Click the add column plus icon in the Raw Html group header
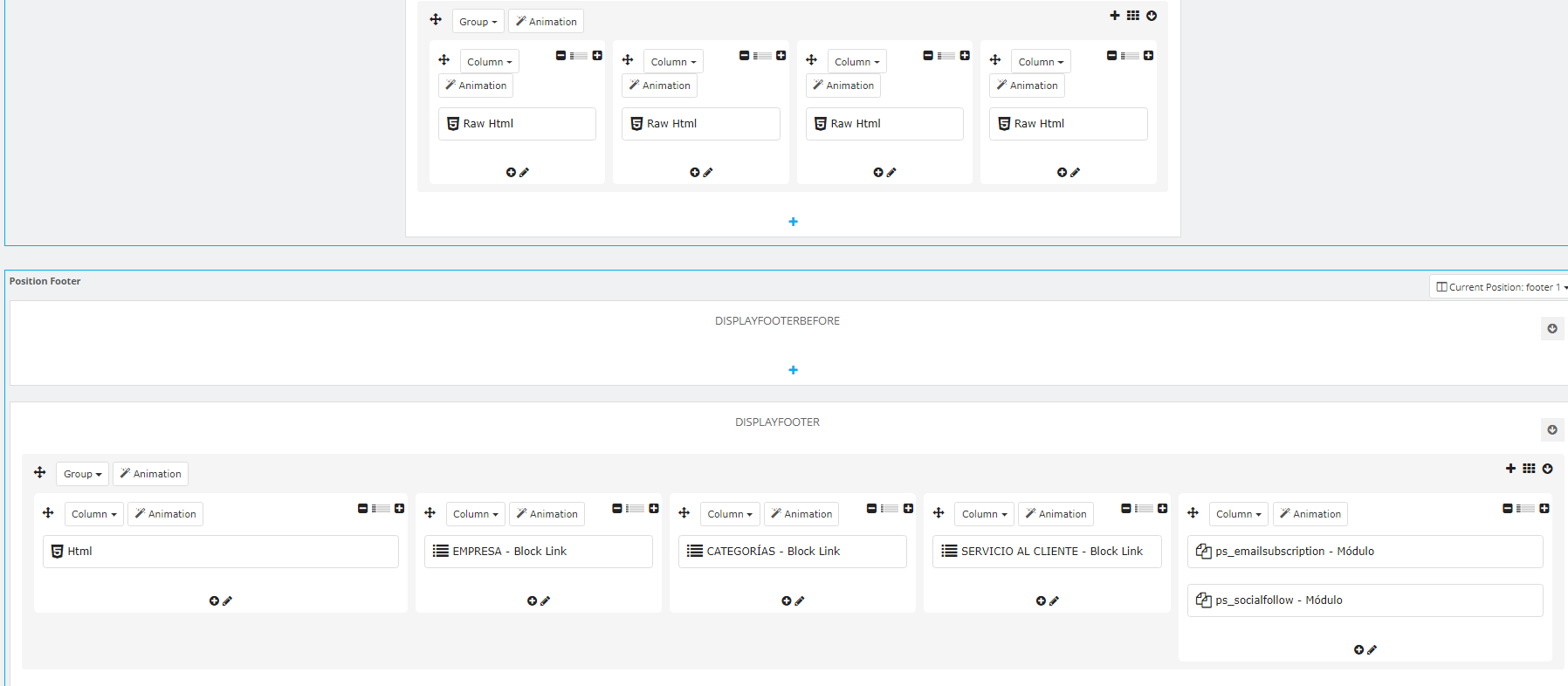 (1115, 16)
